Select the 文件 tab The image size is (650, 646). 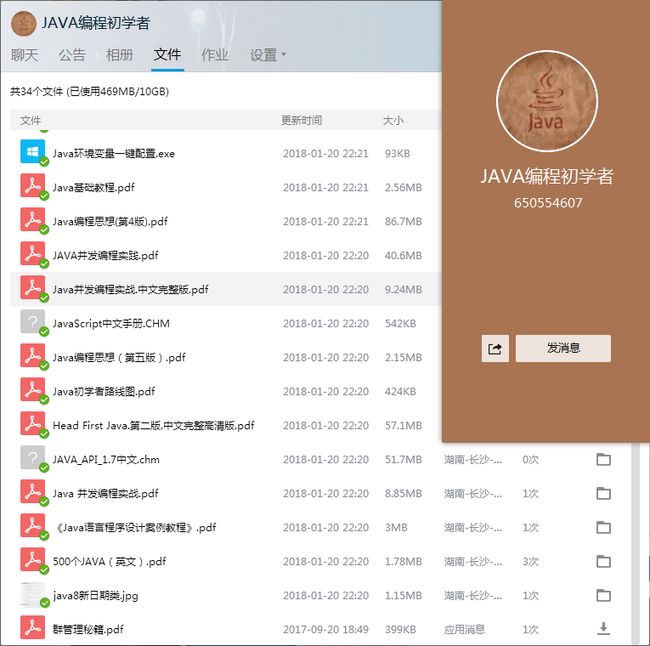tap(167, 55)
